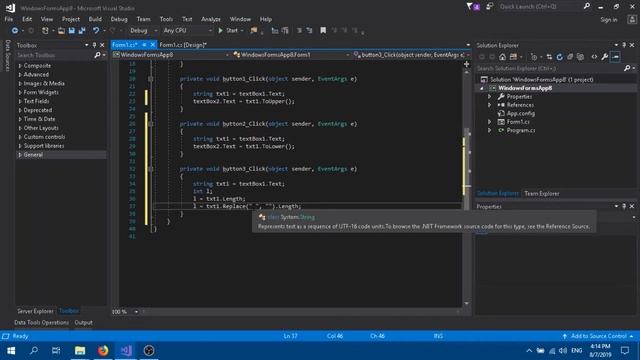Viewport: 640px width, 360px height.
Task: Click the Toolbox search magnifier icon
Action: (97, 55)
